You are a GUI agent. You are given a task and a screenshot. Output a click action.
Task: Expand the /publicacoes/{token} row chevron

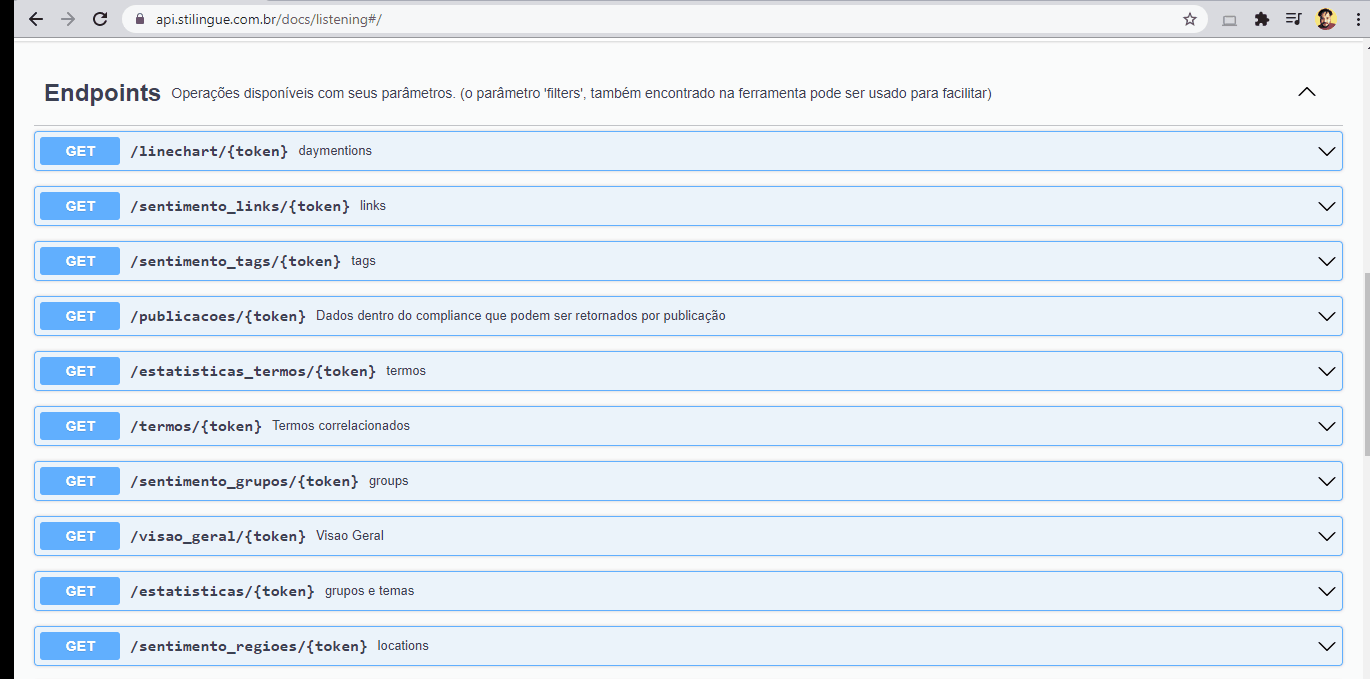(1327, 316)
